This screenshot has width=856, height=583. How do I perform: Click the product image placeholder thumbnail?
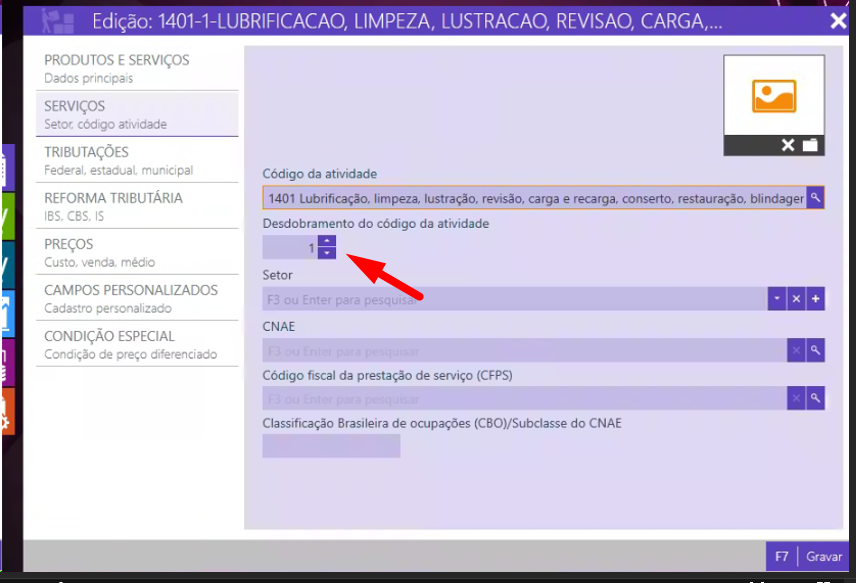(774, 96)
